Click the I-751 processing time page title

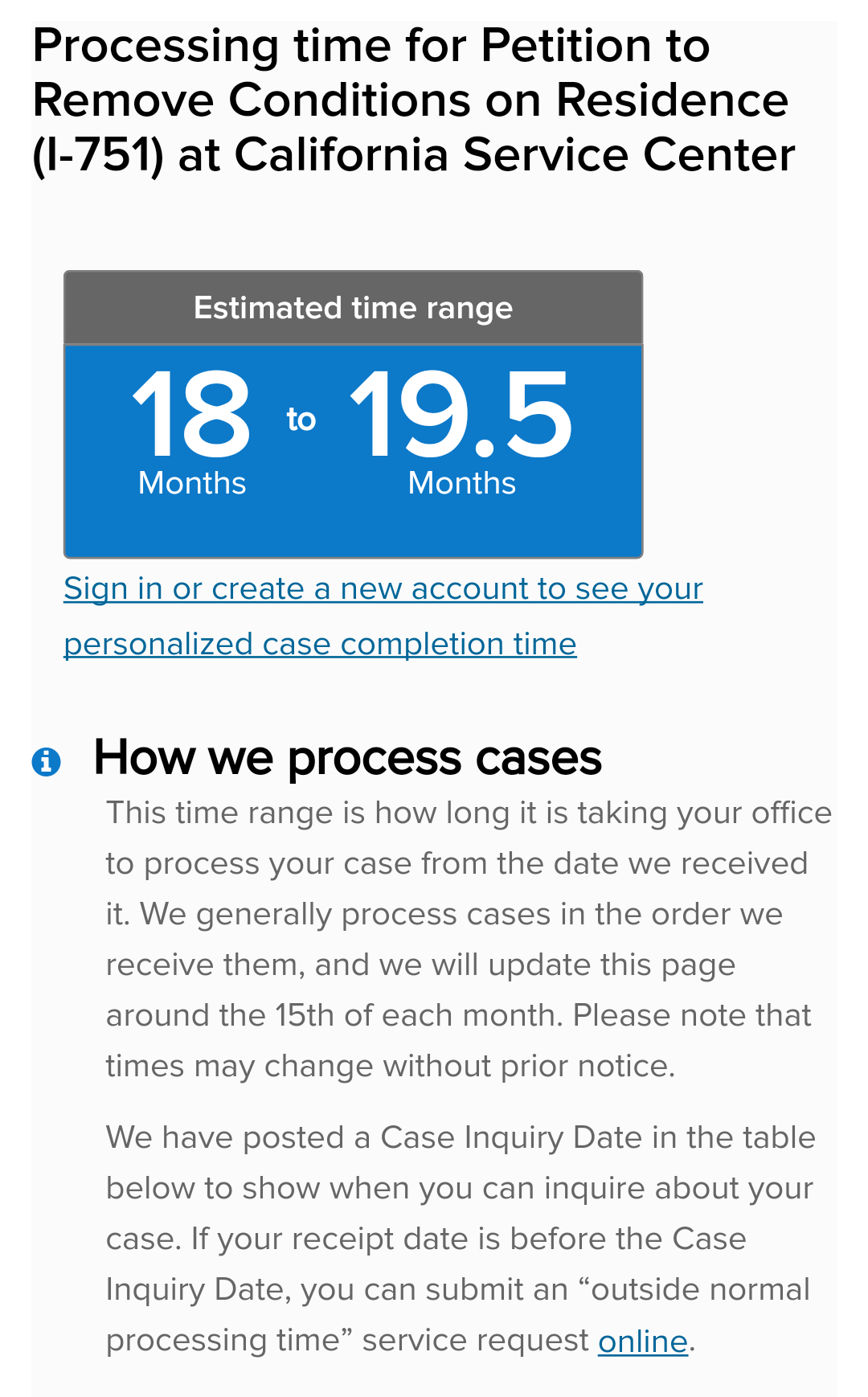pyautogui.click(x=413, y=100)
